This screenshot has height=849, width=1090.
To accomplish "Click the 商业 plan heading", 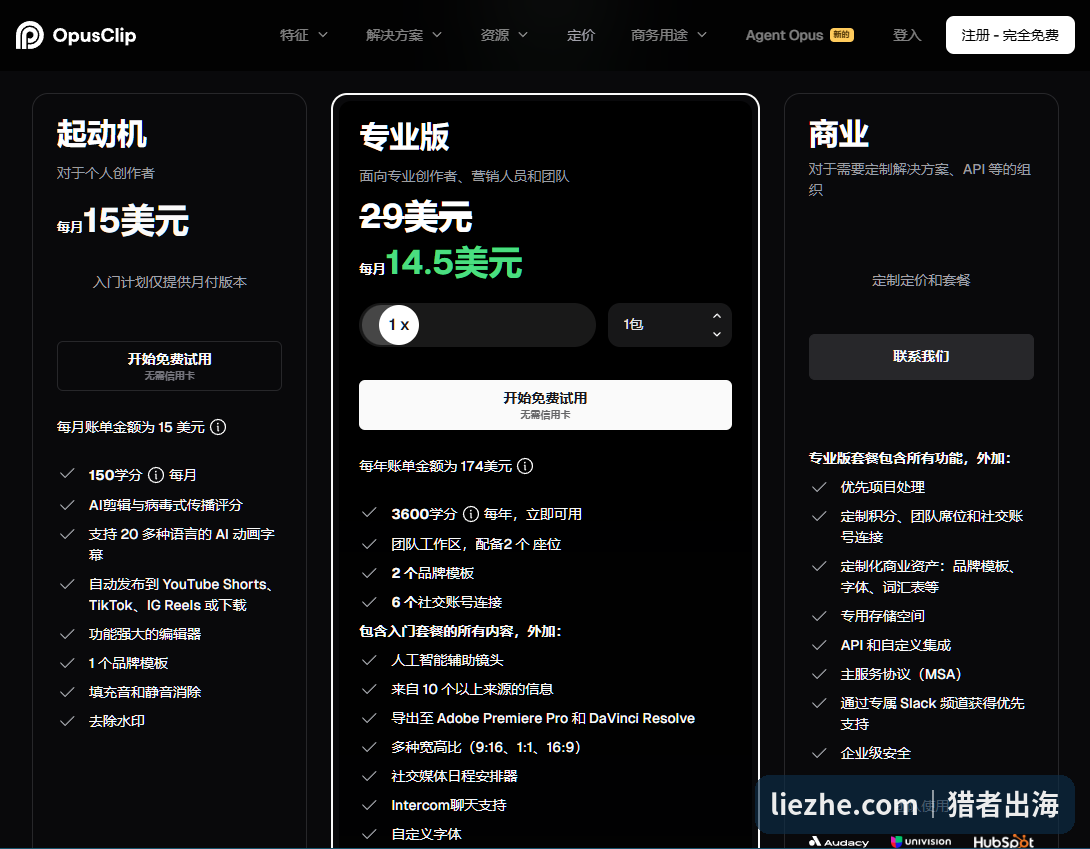I will point(838,134).
